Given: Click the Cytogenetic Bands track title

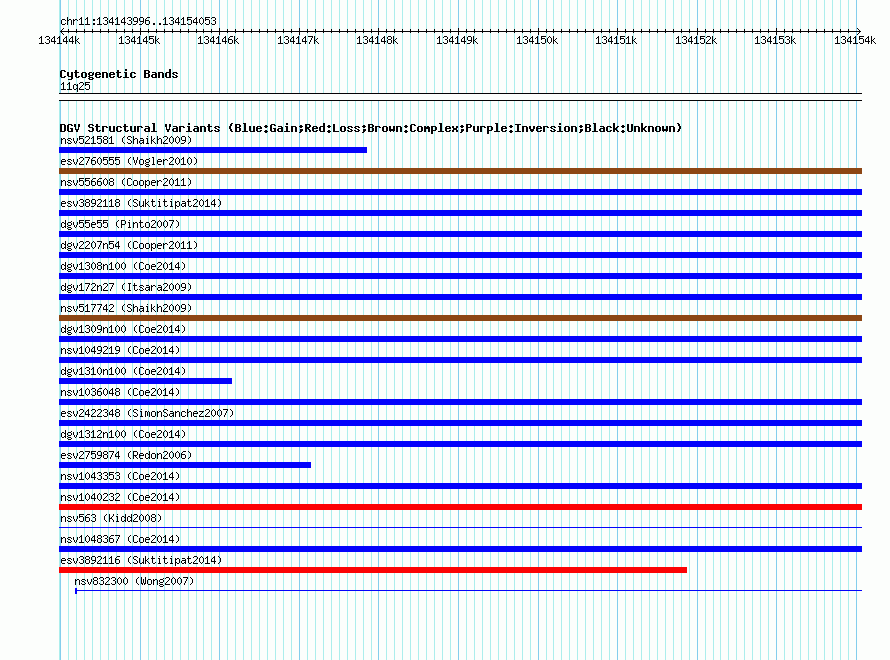Looking at the screenshot, I should [119, 74].
